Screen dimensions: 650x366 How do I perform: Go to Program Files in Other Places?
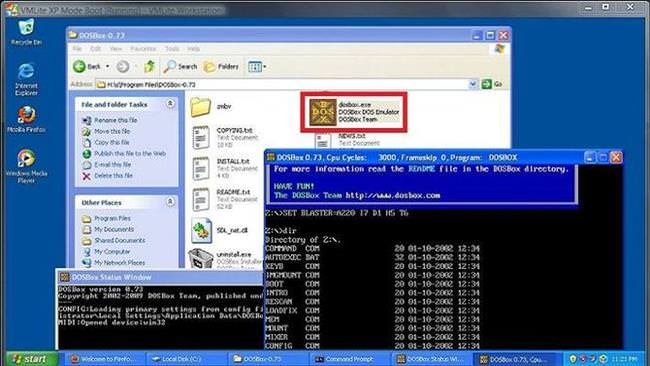pyautogui.click(x=112, y=218)
